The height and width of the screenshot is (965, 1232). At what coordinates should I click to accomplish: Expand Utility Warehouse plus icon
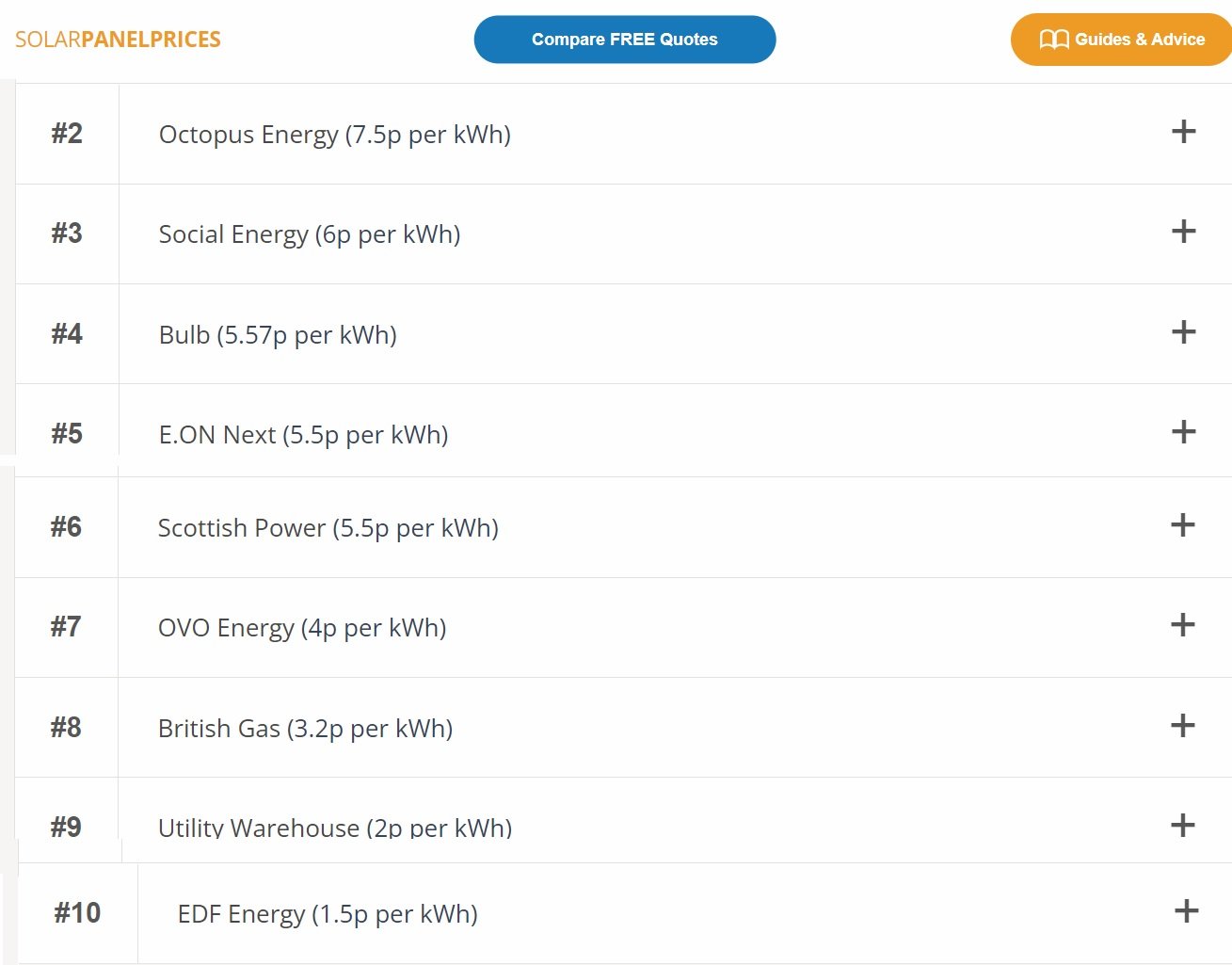coord(1182,826)
